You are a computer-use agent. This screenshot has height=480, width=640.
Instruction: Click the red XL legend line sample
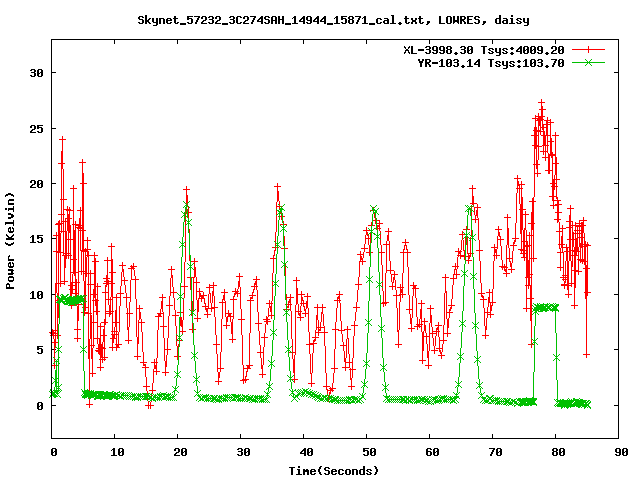[x=588, y=50]
